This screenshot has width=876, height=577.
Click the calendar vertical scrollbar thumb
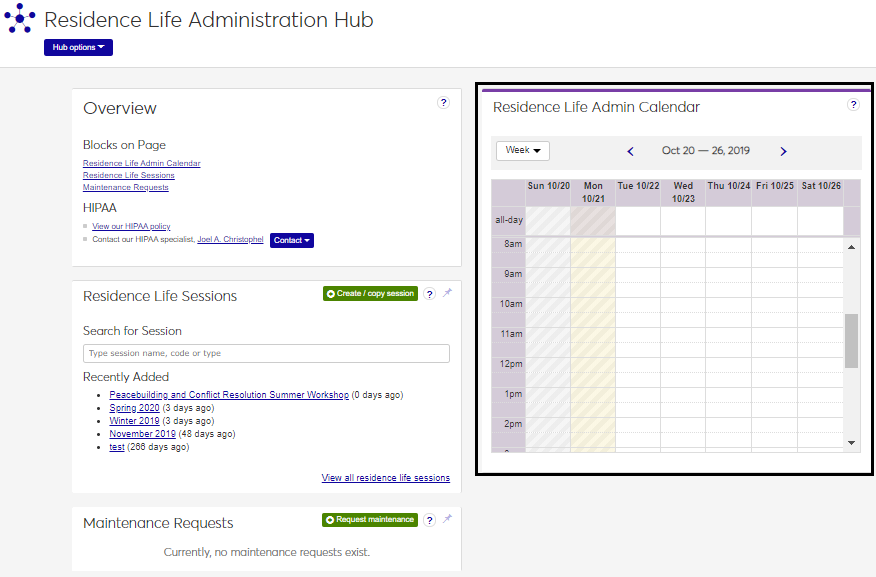851,341
